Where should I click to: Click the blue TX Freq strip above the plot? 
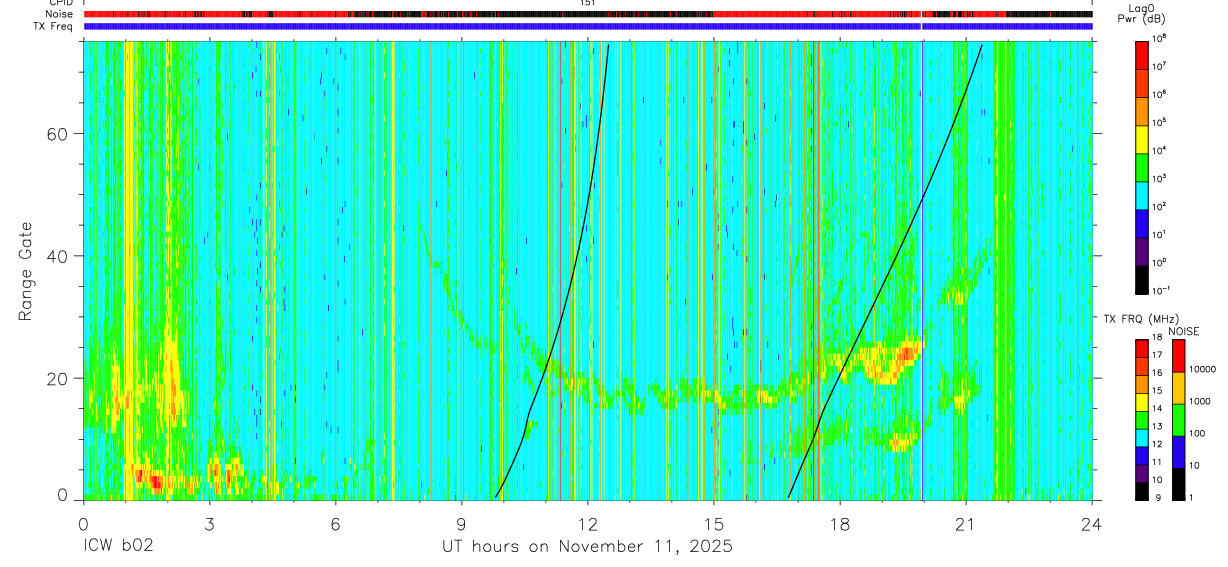(588, 26)
